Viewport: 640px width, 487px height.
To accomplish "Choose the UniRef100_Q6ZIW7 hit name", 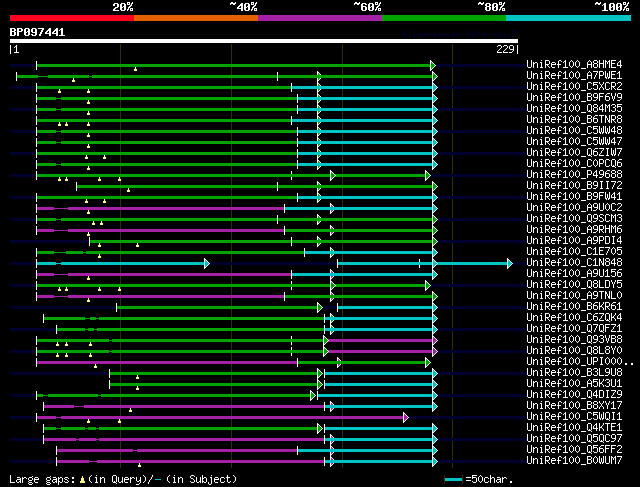I will 574,153.
